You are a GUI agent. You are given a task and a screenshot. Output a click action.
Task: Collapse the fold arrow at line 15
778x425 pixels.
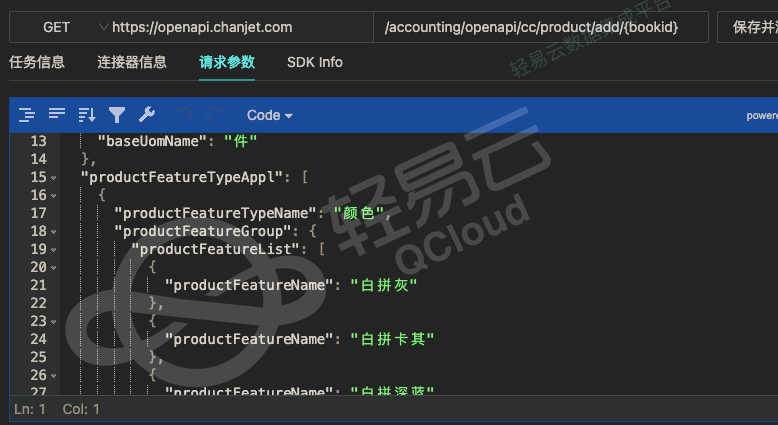[53, 177]
